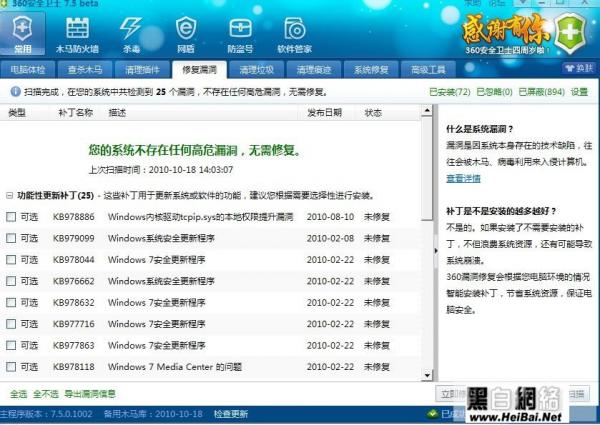600x425 pixels.
Task: Open the 防盗号 anti-theft icon
Action: pos(239,31)
